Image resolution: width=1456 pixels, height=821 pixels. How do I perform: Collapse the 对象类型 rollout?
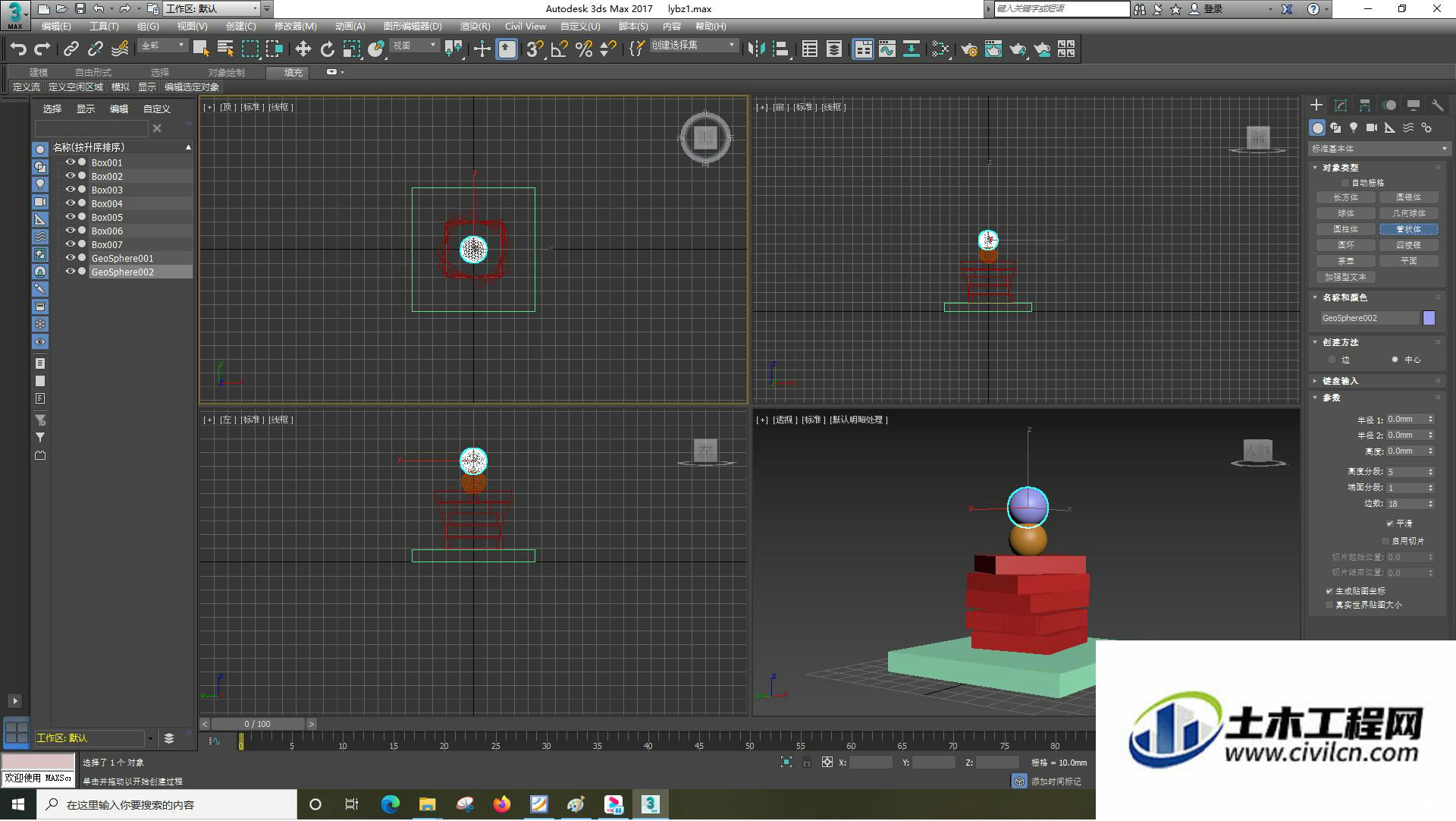pyautogui.click(x=1341, y=168)
